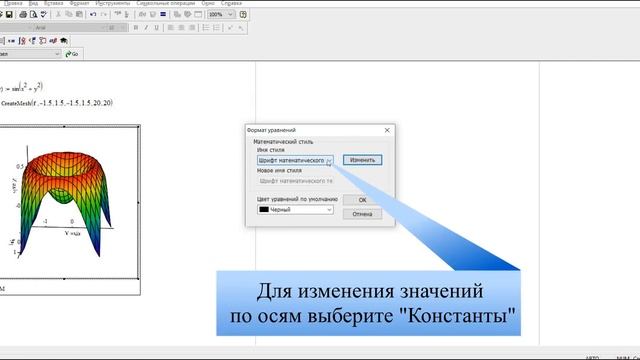The image size is (640, 360).
Task: Toggle Bold in formatting toolbar
Action: [136, 28]
